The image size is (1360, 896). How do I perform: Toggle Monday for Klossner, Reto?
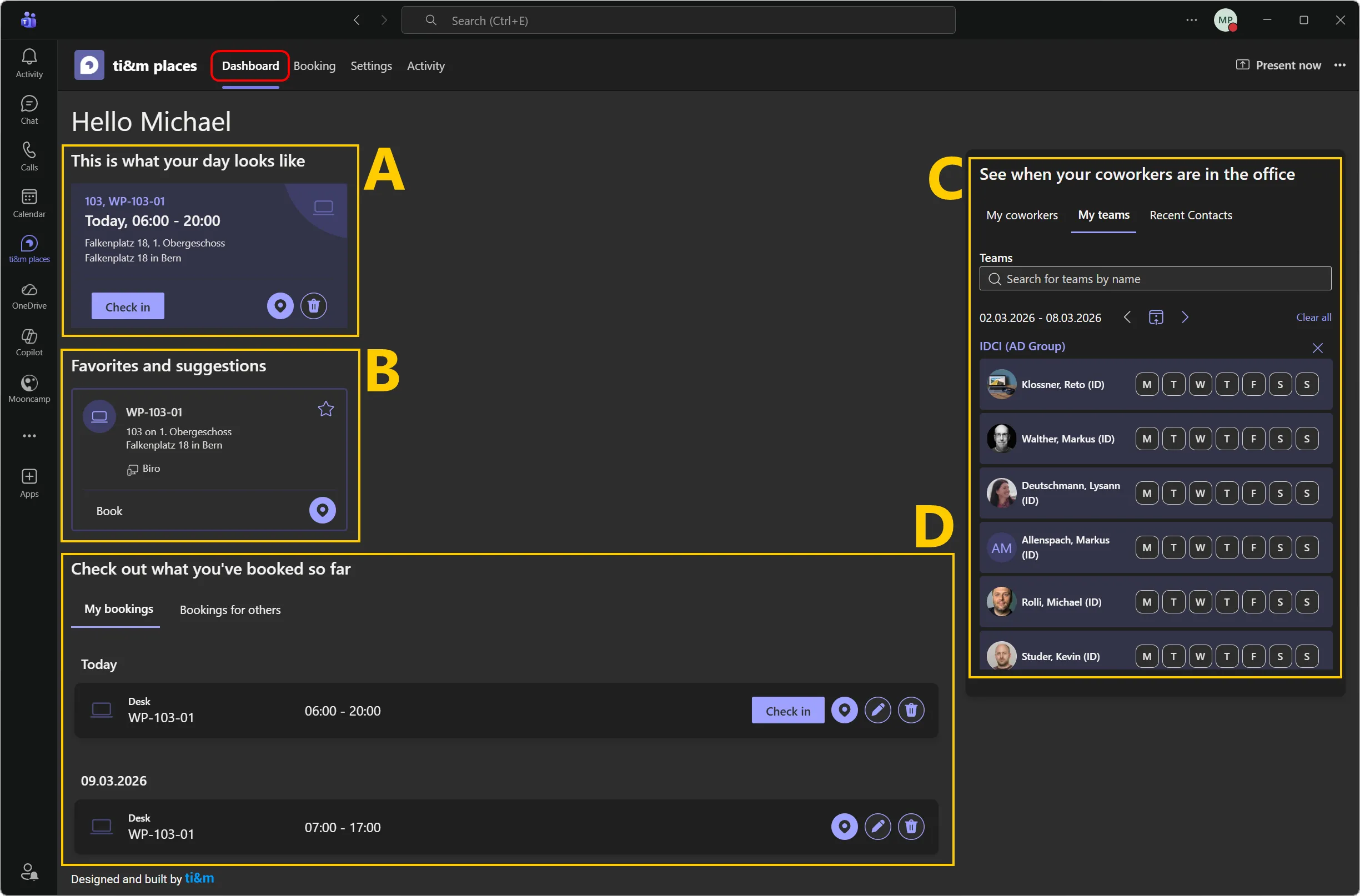pyautogui.click(x=1147, y=385)
